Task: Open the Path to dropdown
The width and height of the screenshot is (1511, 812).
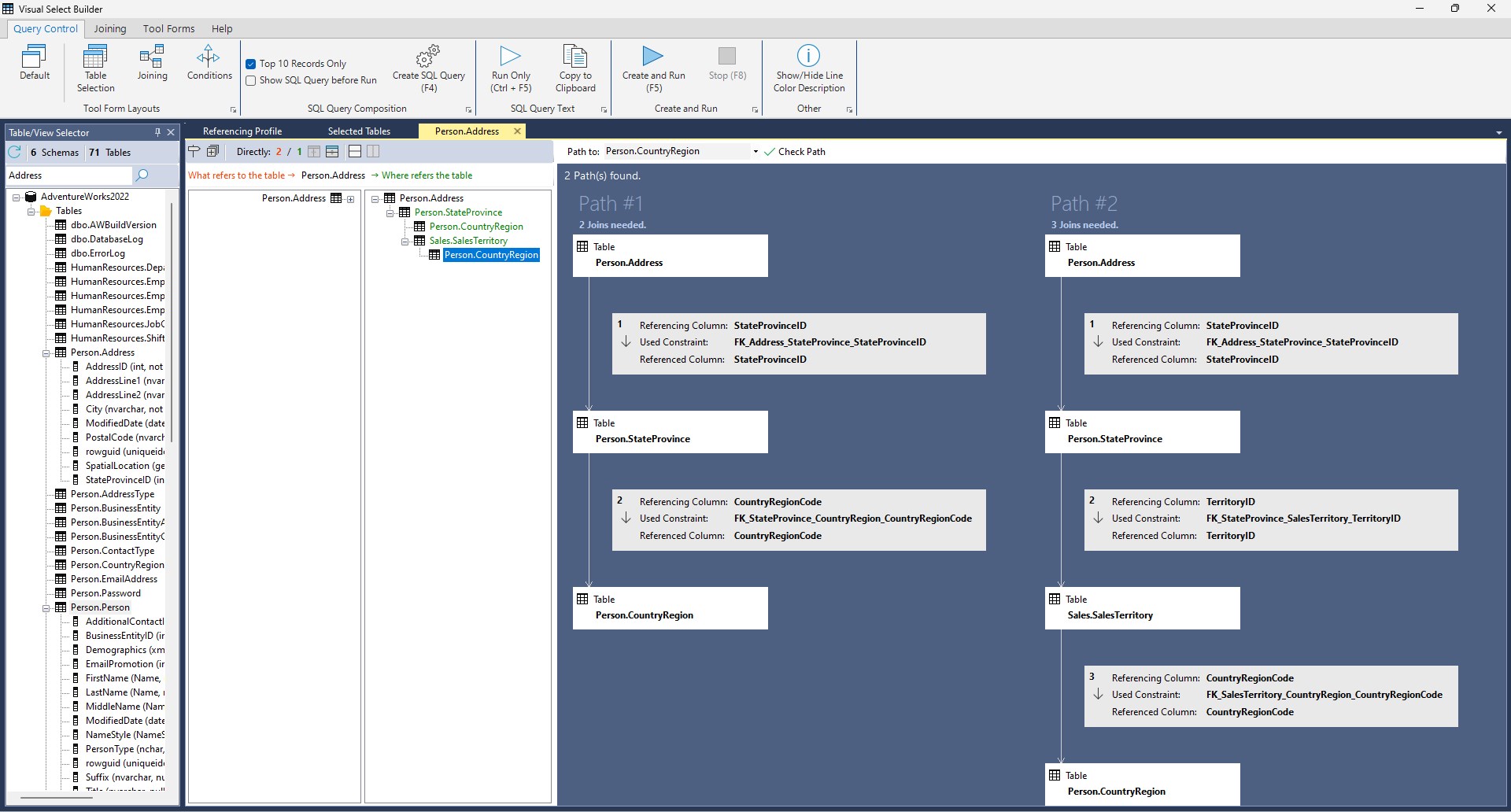Action: [x=755, y=152]
